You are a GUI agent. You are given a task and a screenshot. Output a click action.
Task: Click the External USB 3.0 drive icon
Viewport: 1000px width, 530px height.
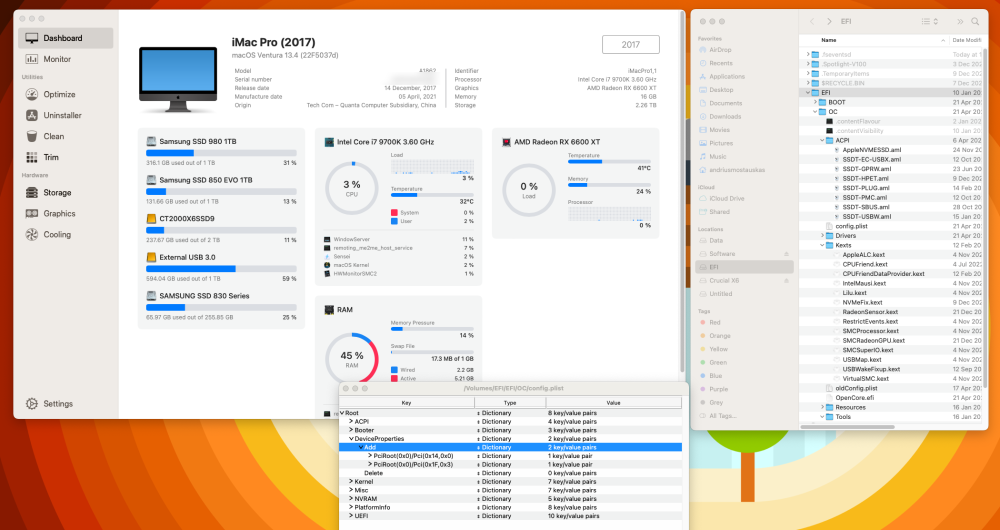point(151,258)
